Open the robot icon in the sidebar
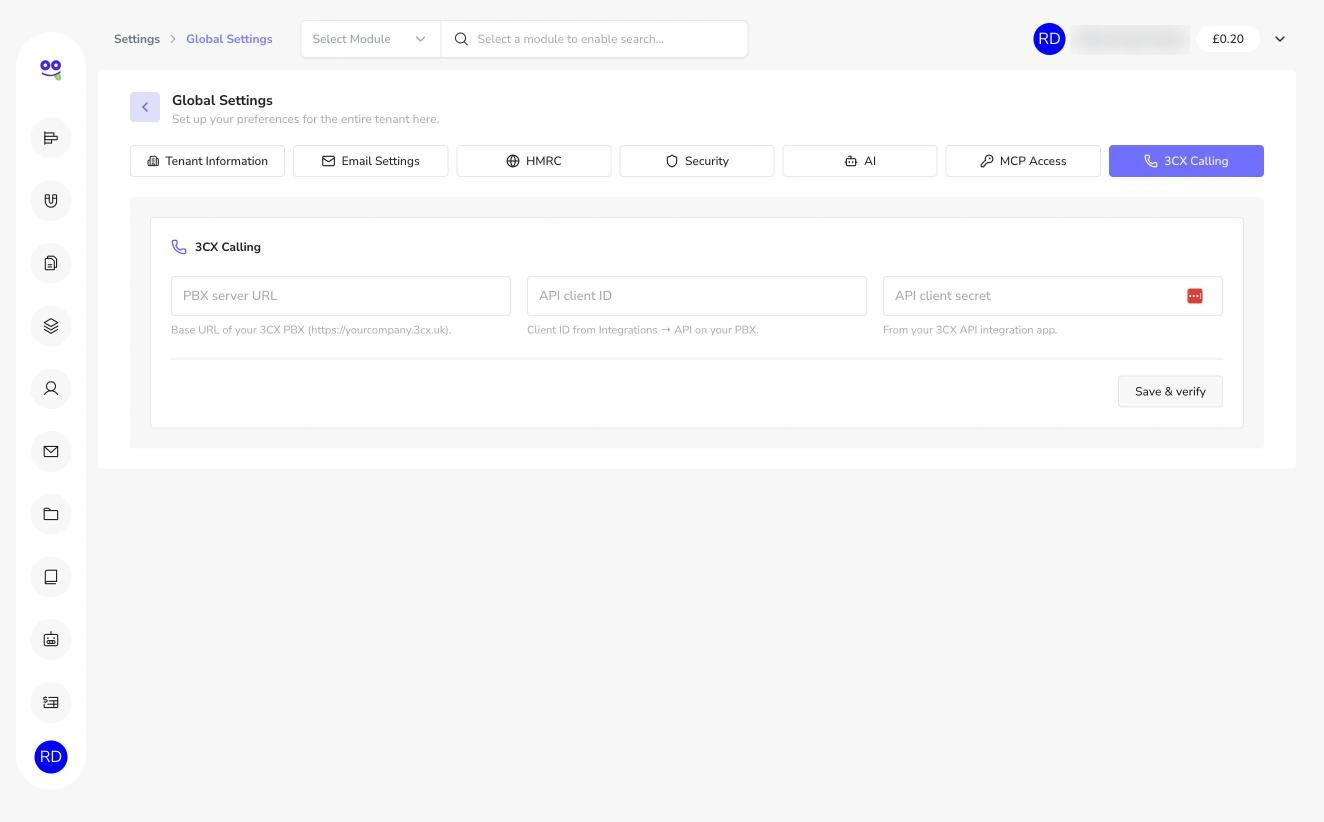Viewport: 1324px width, 822px height. [51, 639]
